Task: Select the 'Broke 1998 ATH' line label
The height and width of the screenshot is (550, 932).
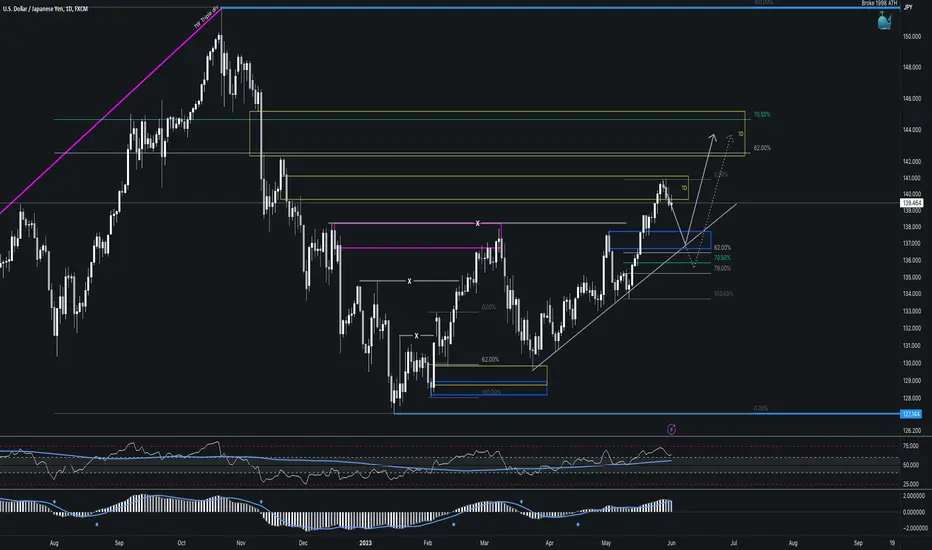Action: [x=879, y=4]
